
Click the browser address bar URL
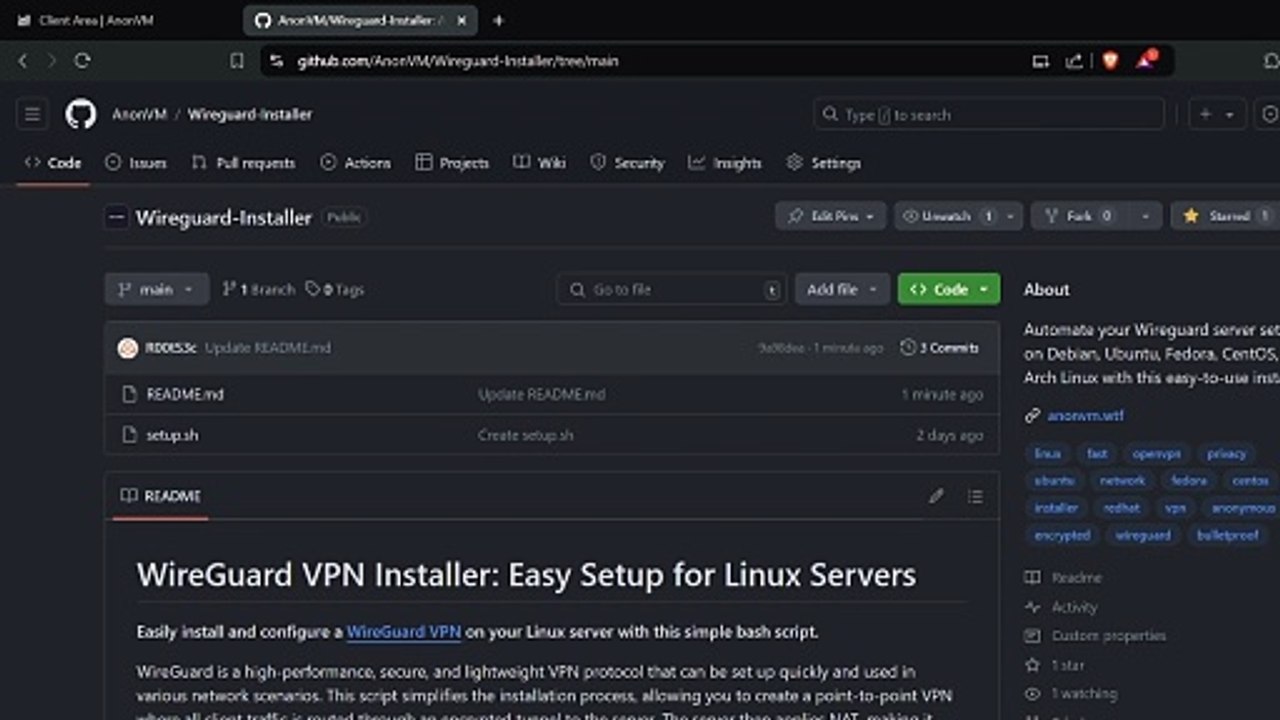(x=458, y=61)
